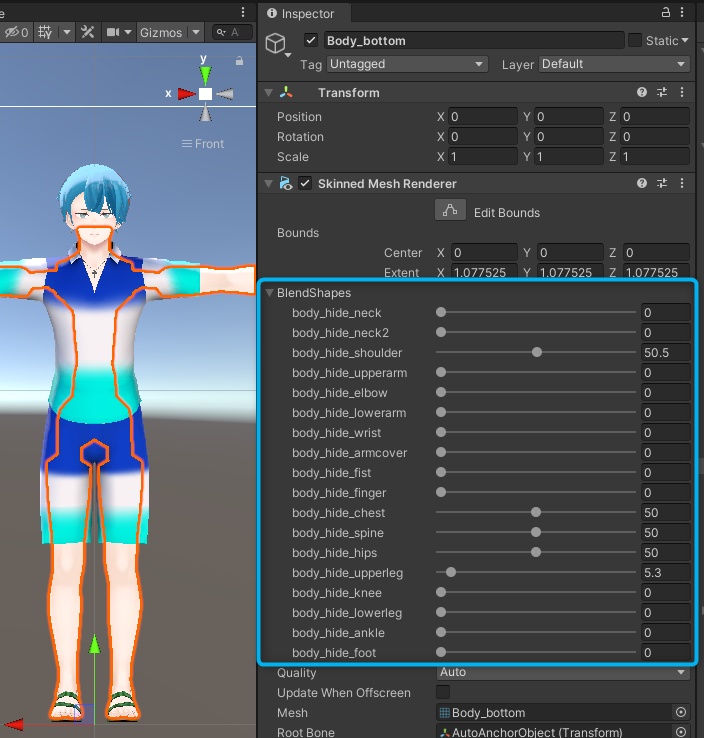Click the body_hide_upperleg value field
The height and width of the screenshot is (738, 704).
click(x=665, y=573)
